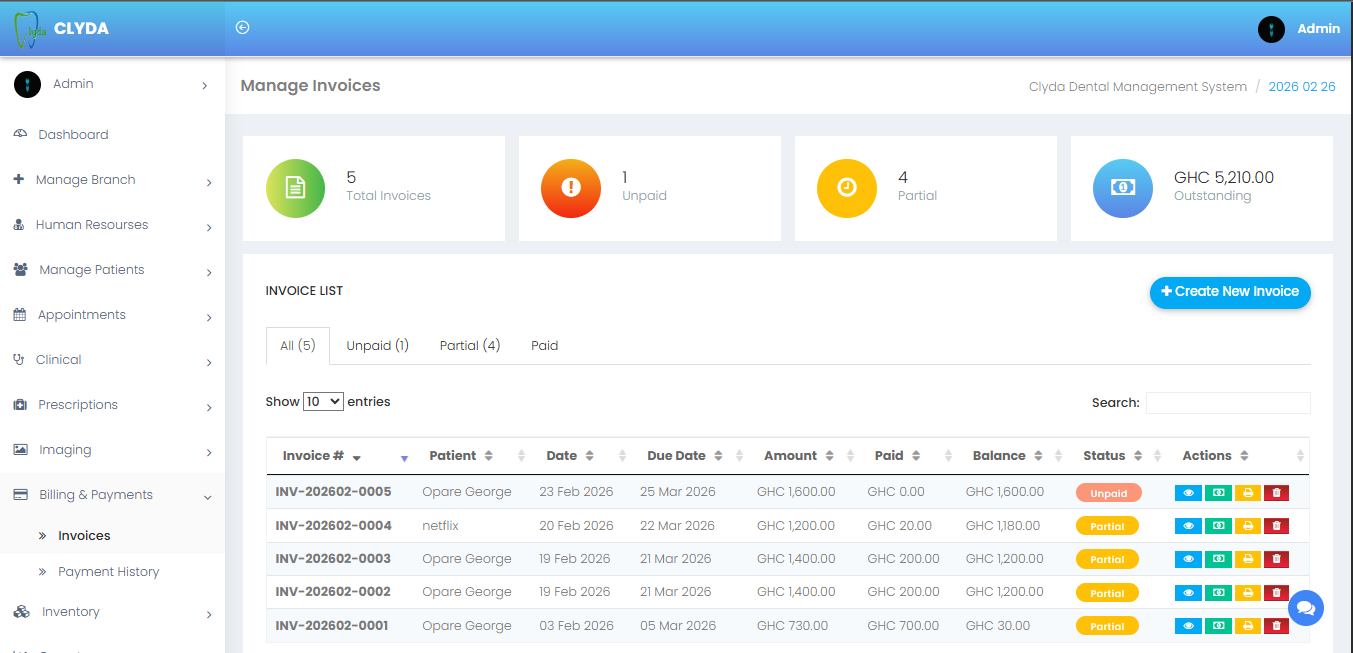View invoice INV-202602-0002 with eye icon
This screenshot has height=653, width=1353.
click(x=1188, y=593)
